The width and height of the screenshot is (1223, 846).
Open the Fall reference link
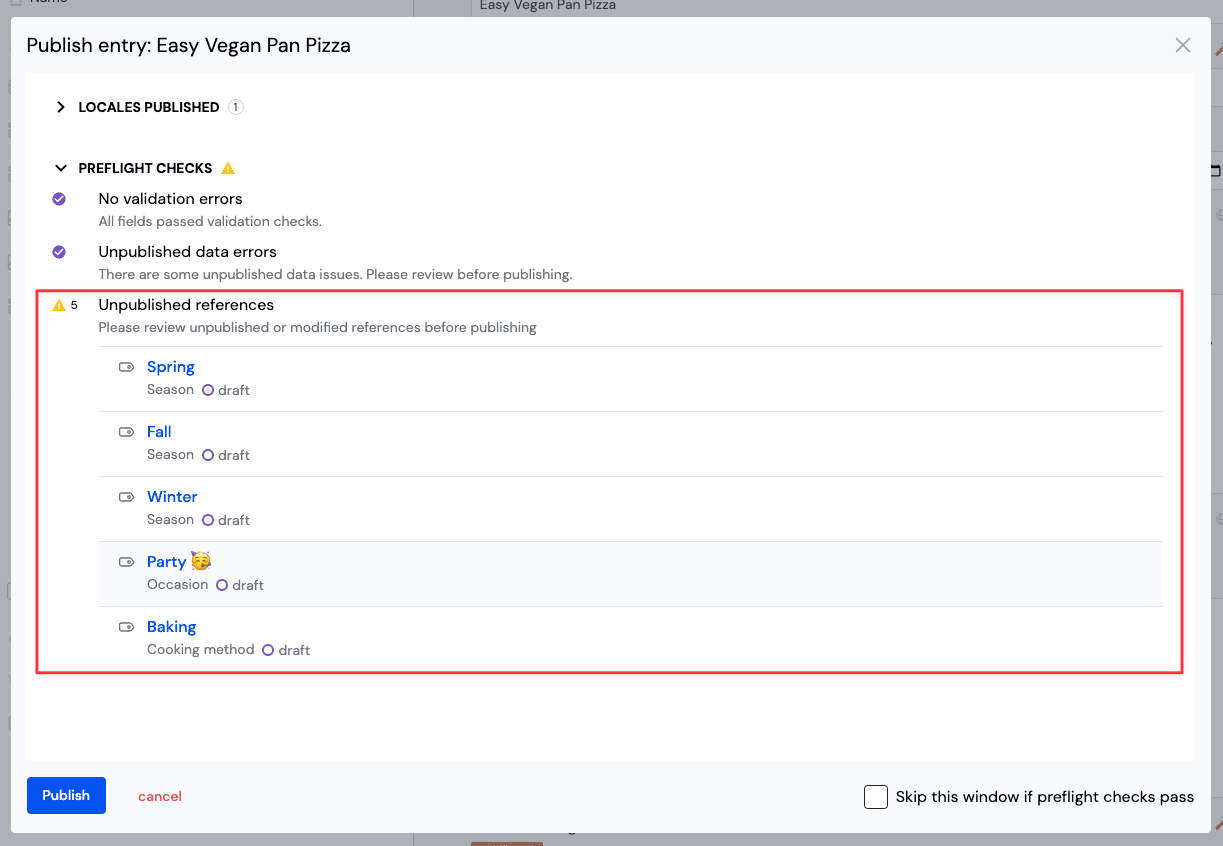pos(159,432)
